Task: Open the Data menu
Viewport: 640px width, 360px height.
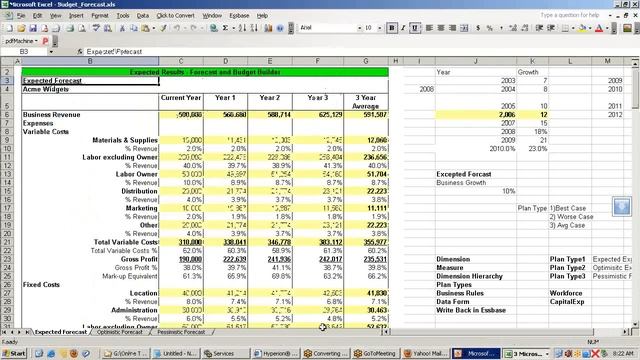Action: point(142,16)
